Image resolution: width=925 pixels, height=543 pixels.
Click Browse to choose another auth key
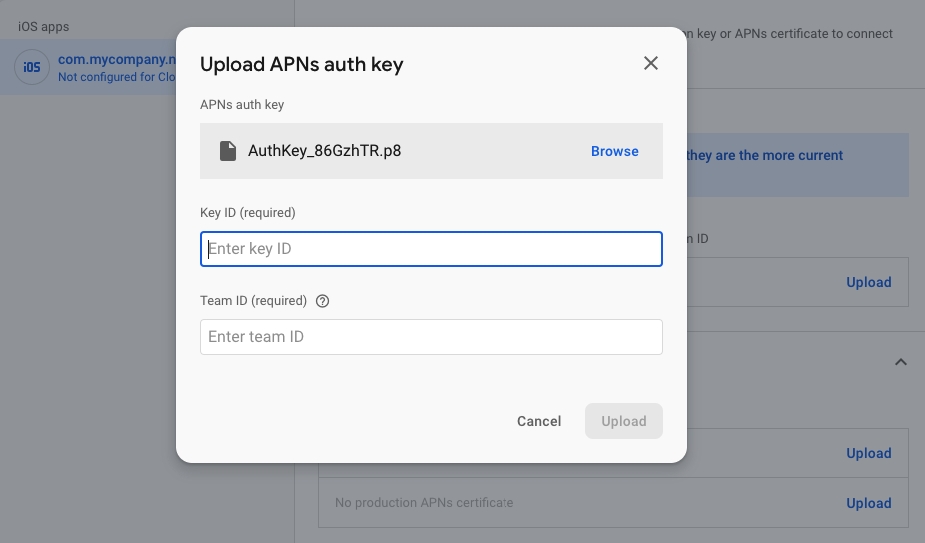(614, 151)
